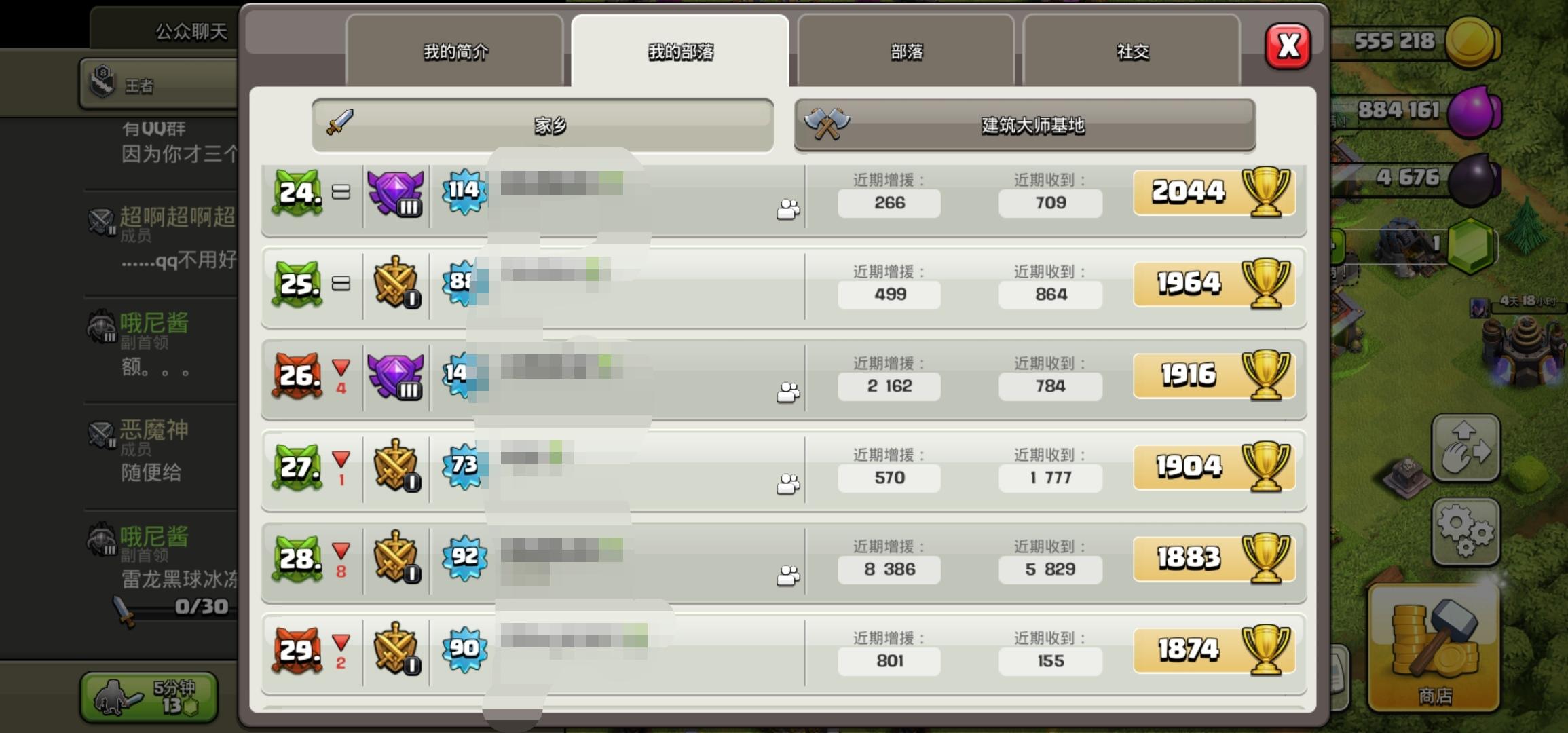Switch to the 我的简介 tab
The width and height of the screenshot is (1568, 733).
(x=455, y=51)
